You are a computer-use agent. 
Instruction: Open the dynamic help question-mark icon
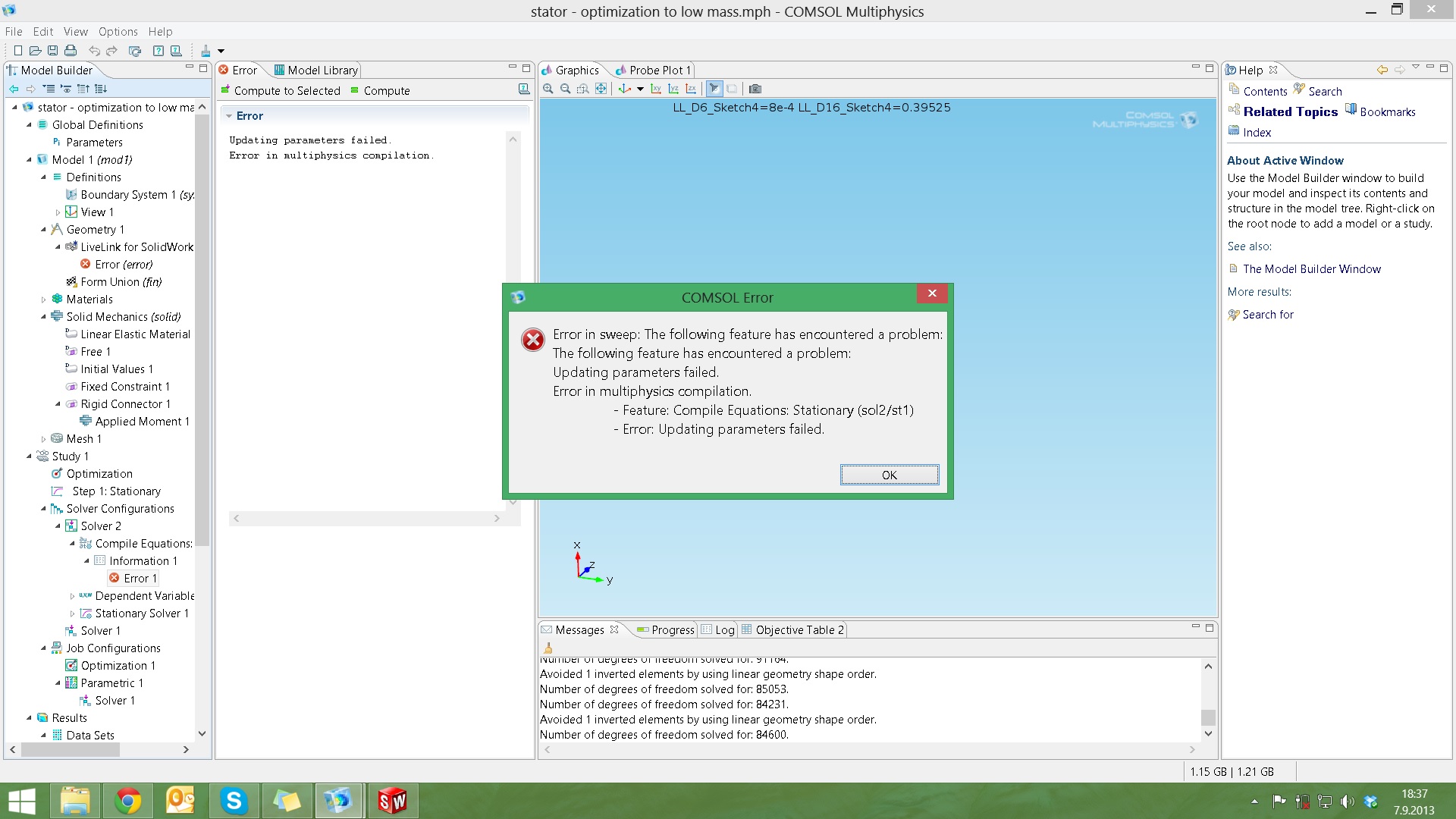point(158,51)
